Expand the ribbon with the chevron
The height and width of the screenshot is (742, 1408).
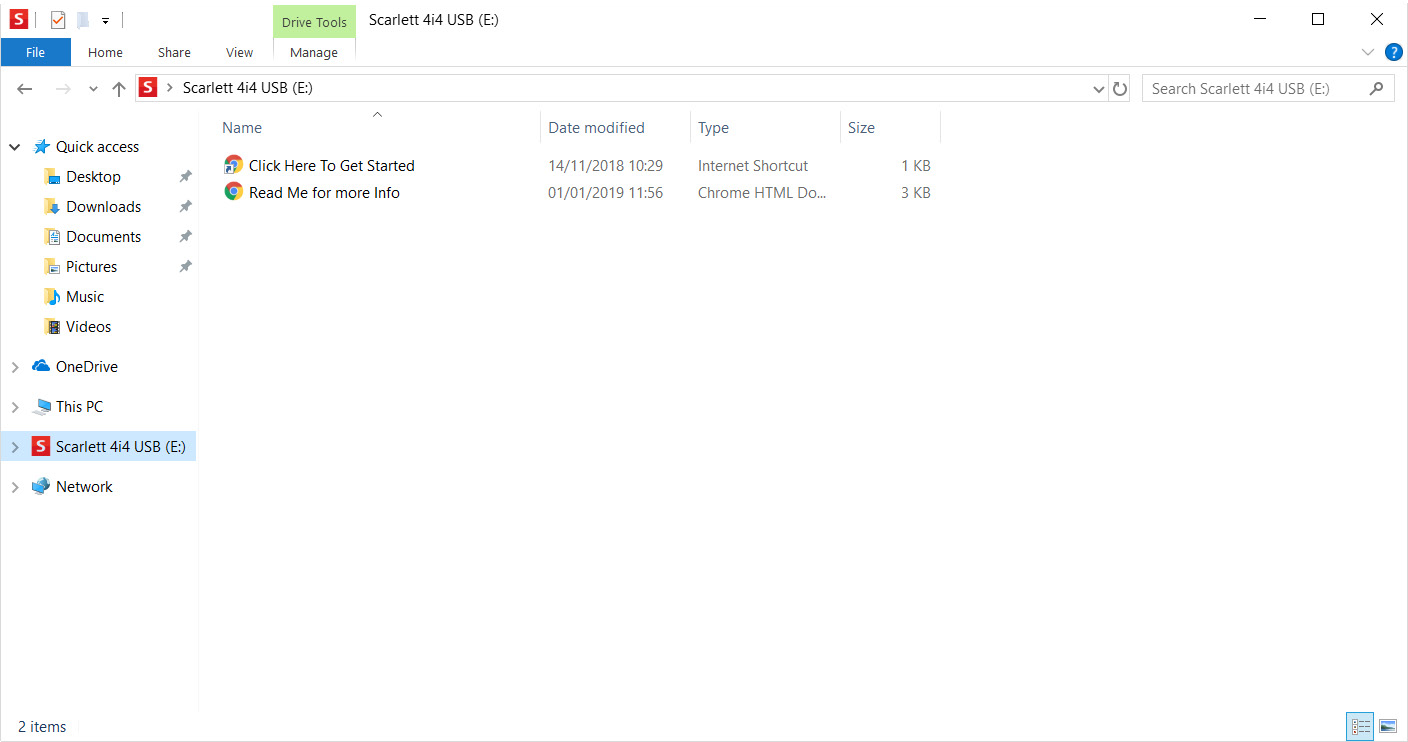point(1368,52)
